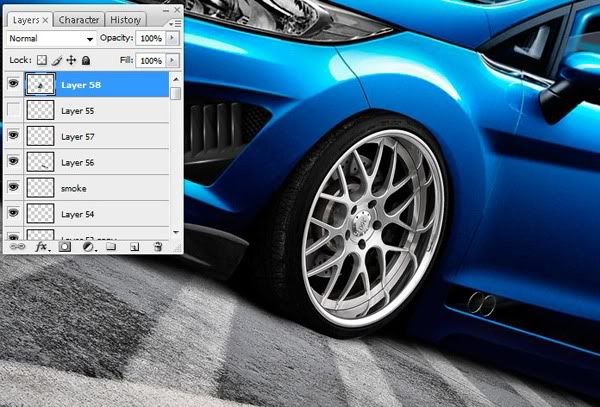Lock image pixels with brush icon

coord(57,60)
